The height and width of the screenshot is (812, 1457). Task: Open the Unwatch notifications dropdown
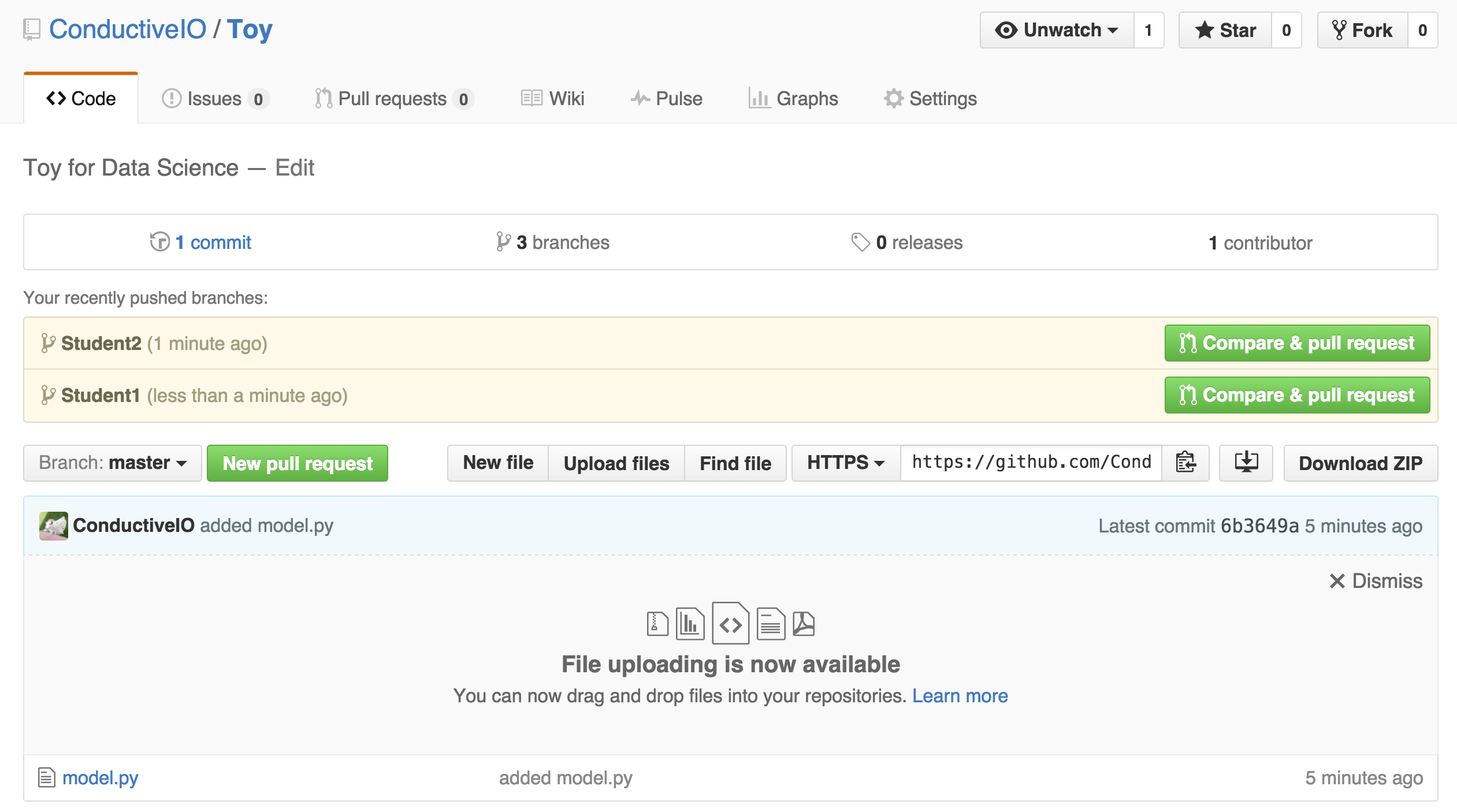pyautogui.click(x=1057, y=30)
